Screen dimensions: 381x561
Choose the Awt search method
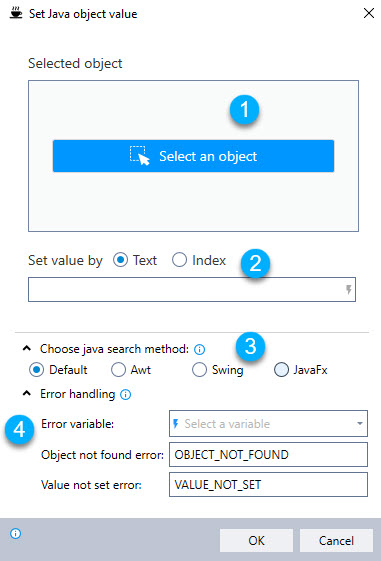[131, 370]
